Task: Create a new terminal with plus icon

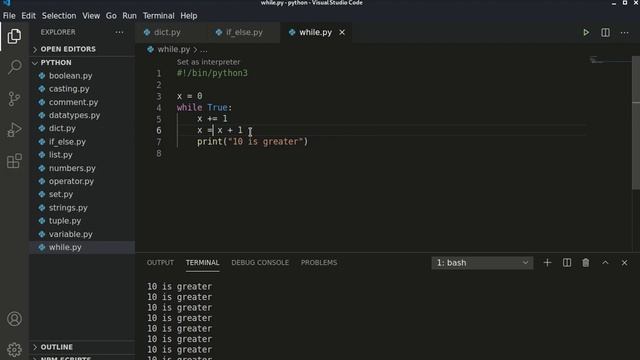Action: tap(547, 263)
